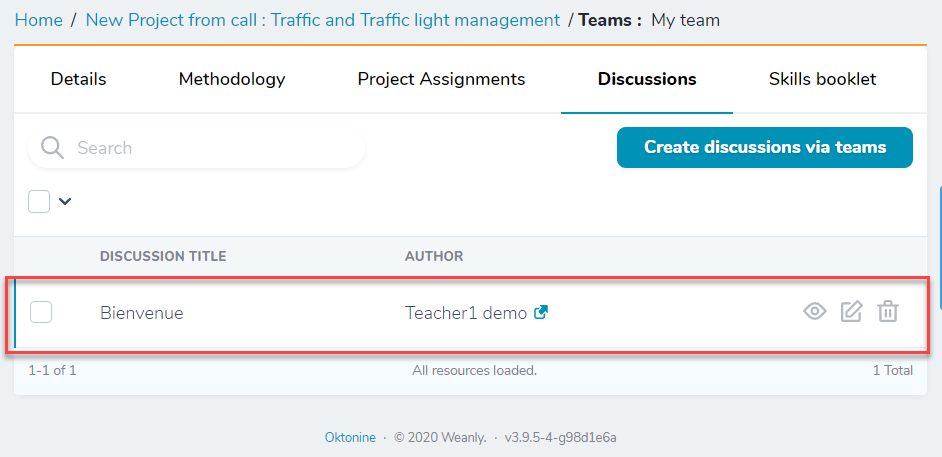View the Bienvenue discussion with eye icon
This screenshot has height=457, width=942.
point(815,312)
